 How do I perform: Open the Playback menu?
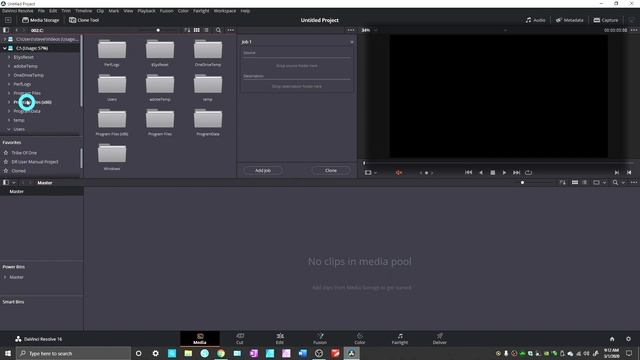146,11
